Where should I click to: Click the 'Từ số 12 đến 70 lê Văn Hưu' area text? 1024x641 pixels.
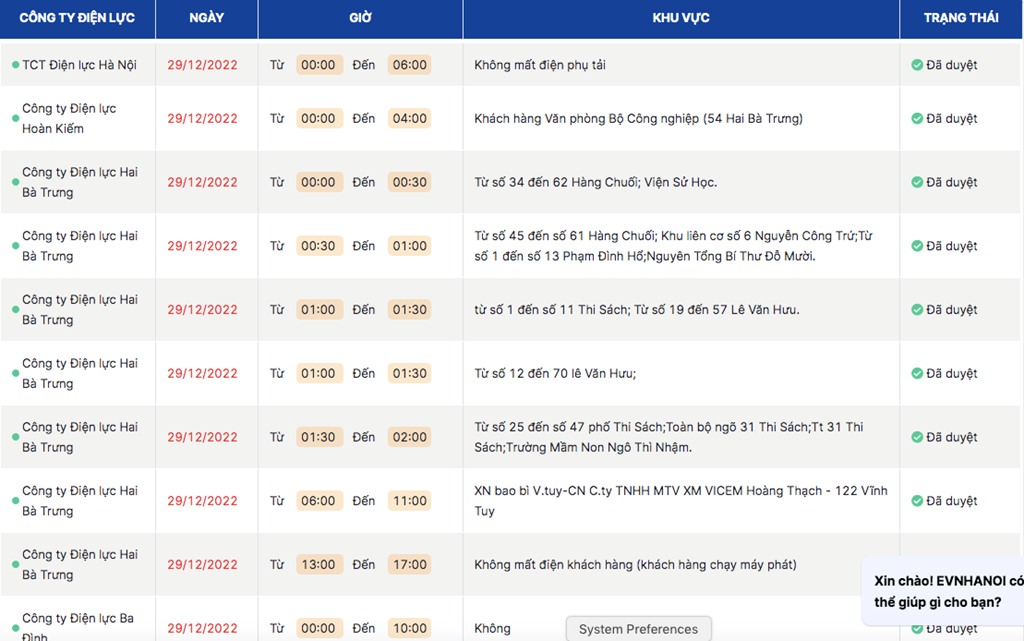coord(554,373)
